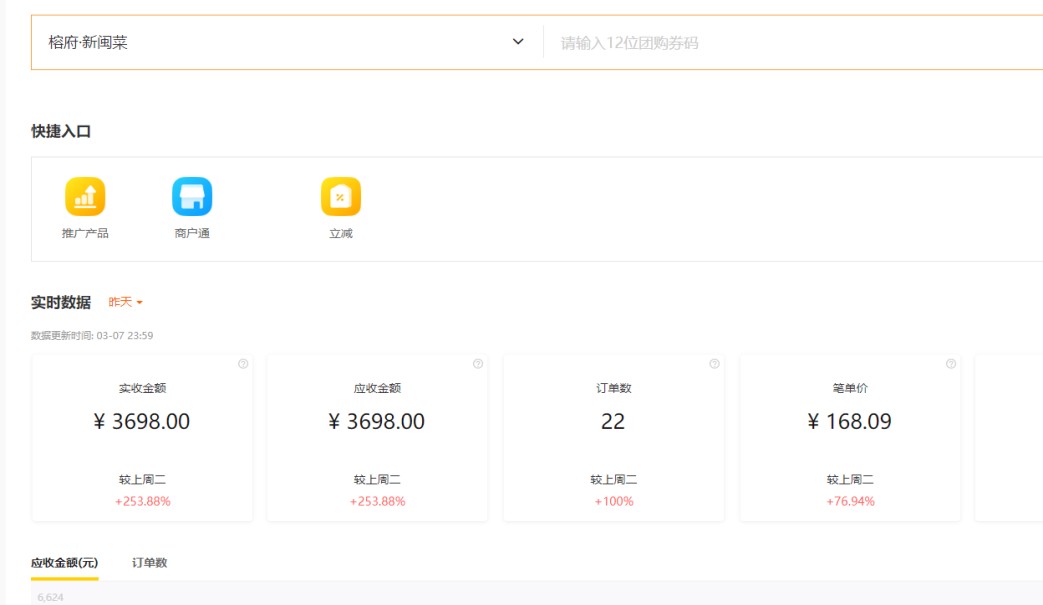Click the 推广产品 label text

[x=85, y=234]
